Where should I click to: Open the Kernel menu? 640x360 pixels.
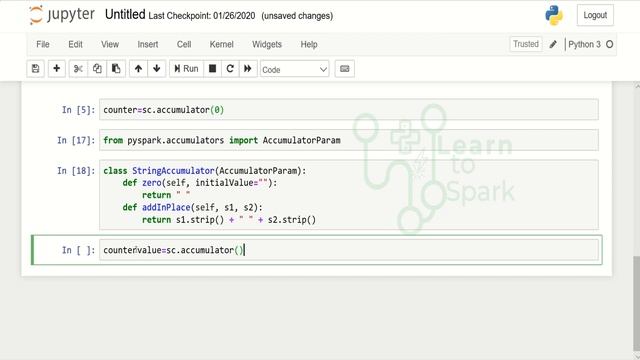tap(222, 44)
